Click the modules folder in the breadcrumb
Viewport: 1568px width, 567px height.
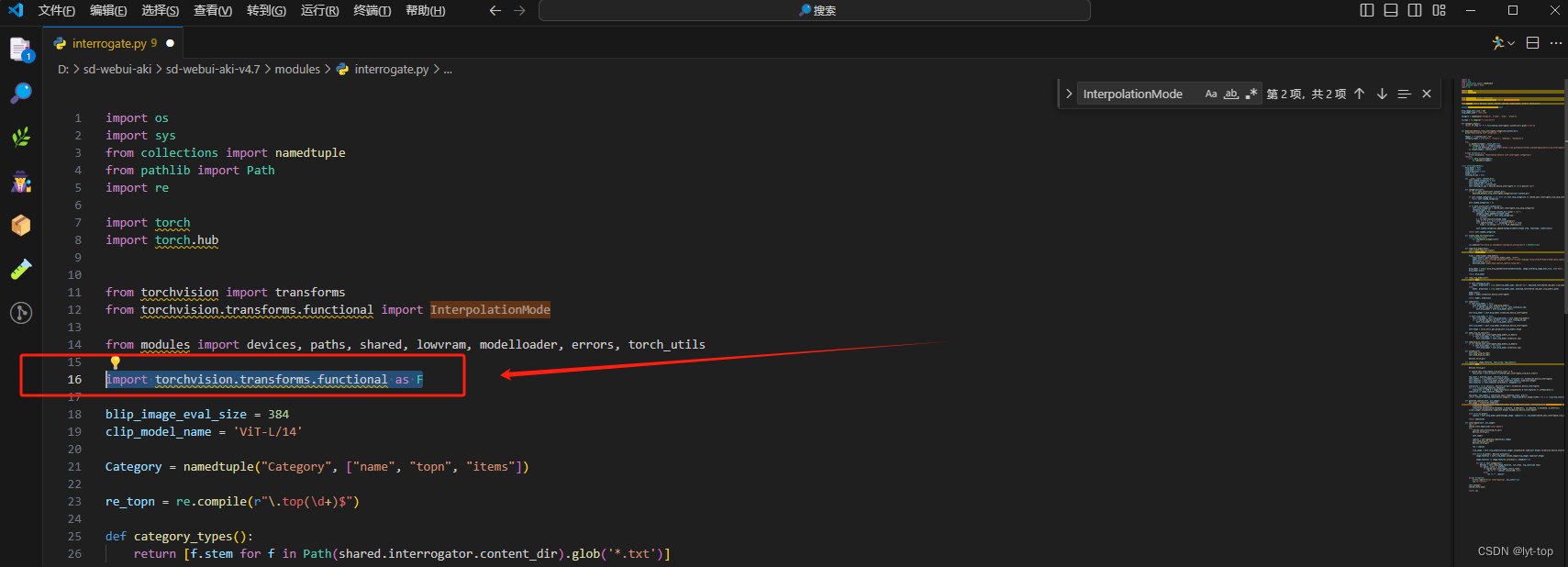point(297,69)
